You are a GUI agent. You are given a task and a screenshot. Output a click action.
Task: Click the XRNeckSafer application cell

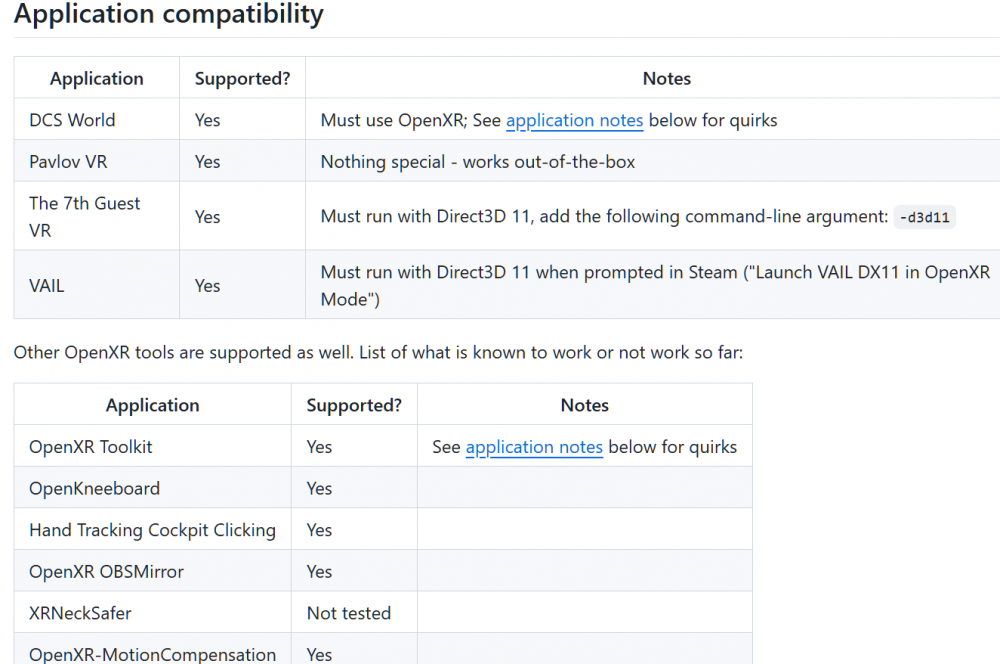click(80, 613)
